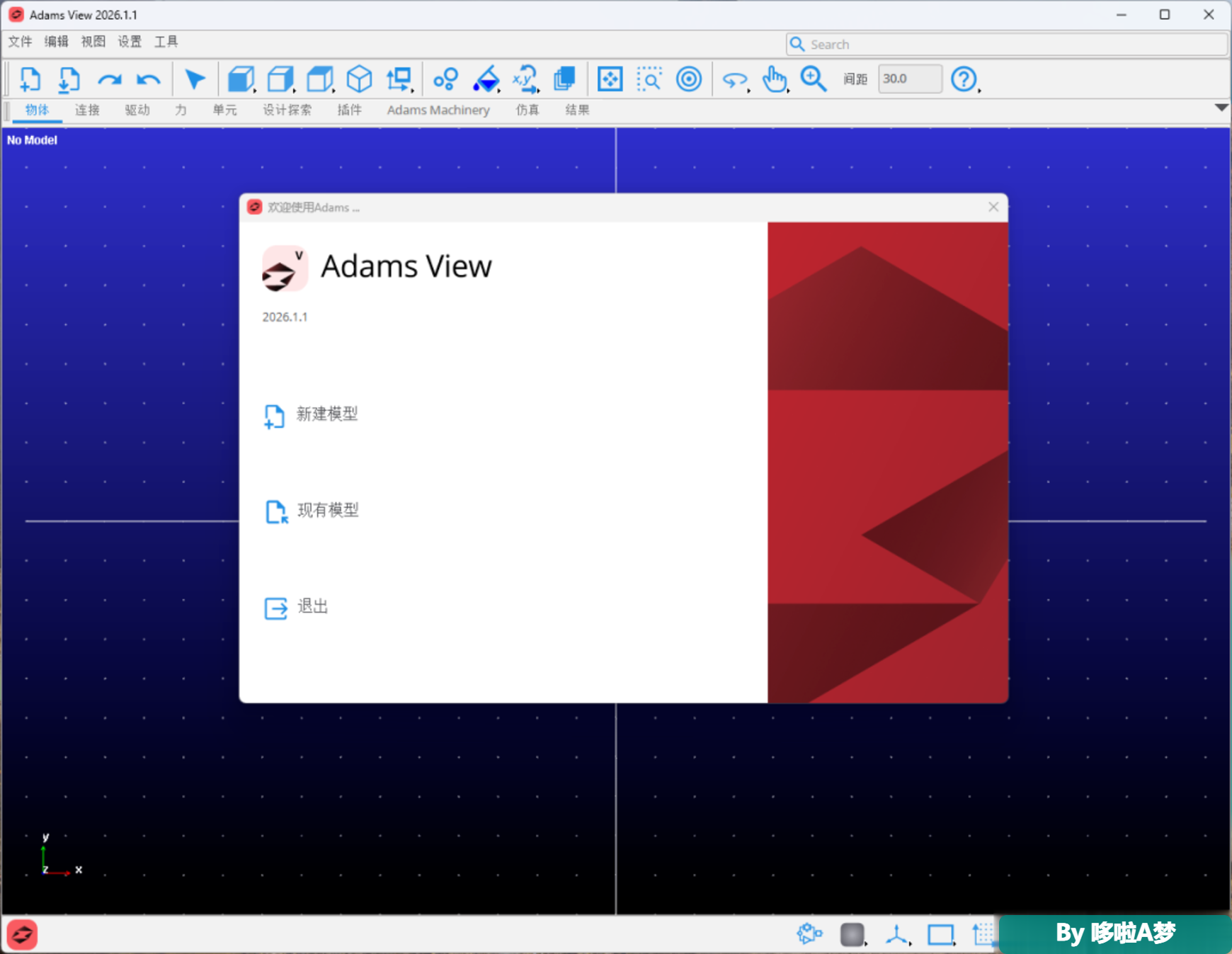Select the rotate view tool

(735, 80)
